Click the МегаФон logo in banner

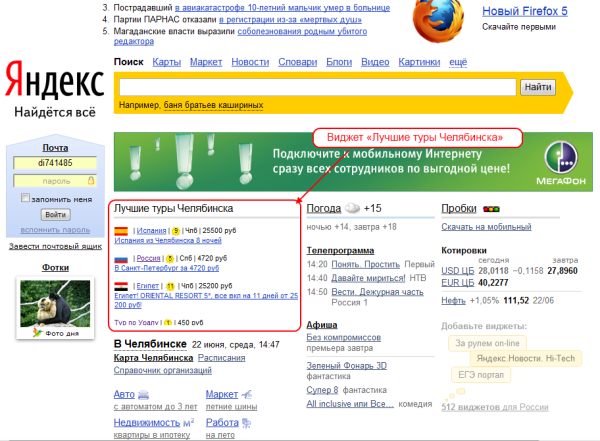pyautogui.click(x=561, y=164)
